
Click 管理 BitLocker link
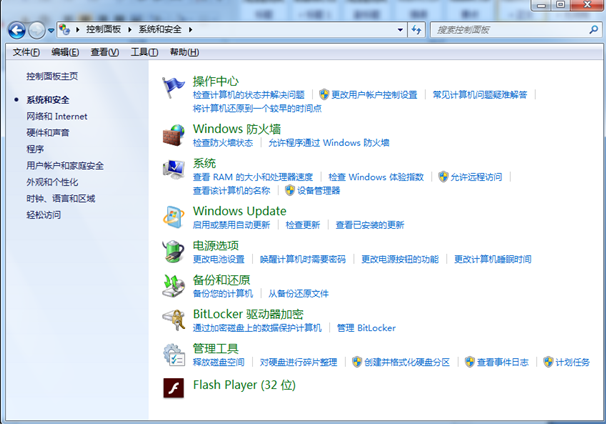tap(366, 328)
